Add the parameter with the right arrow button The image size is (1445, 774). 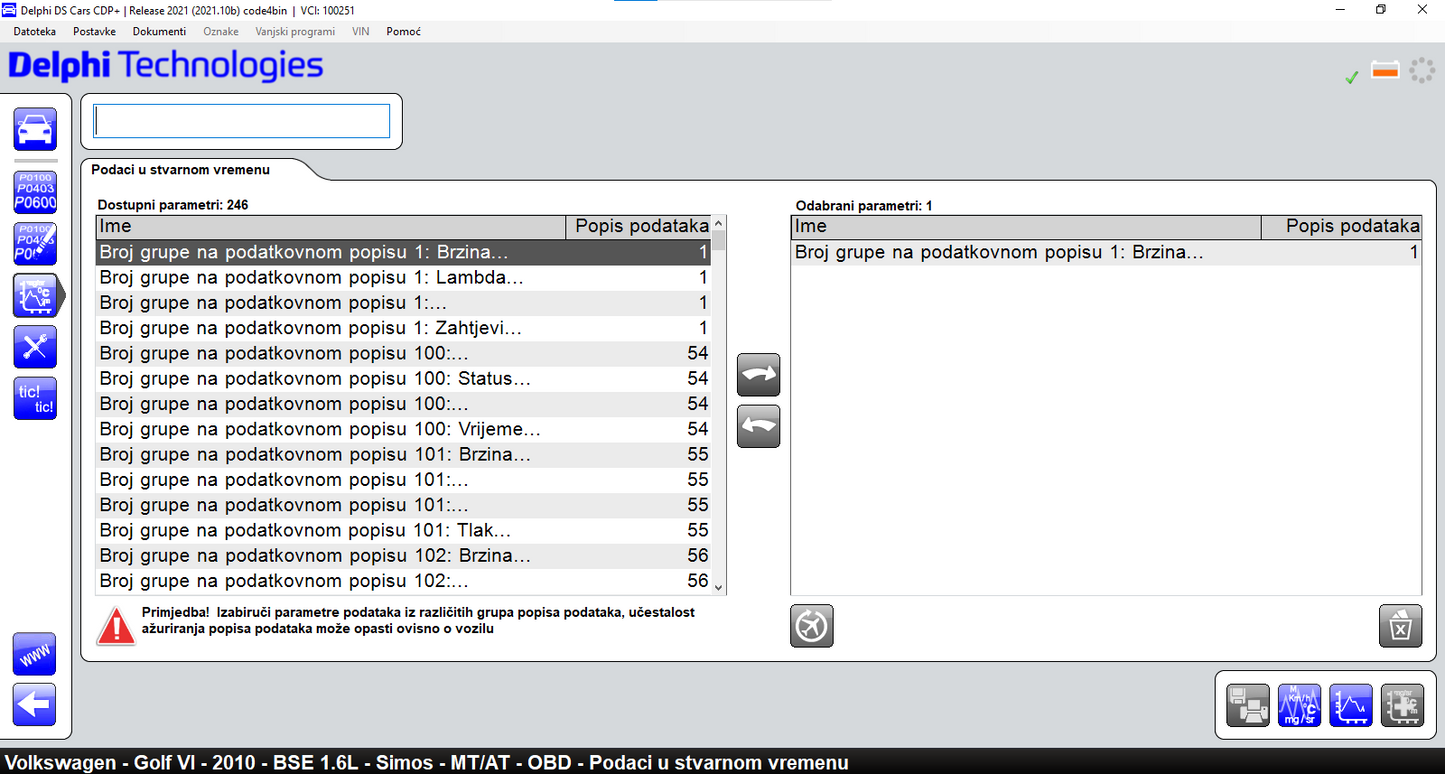pos(758,375)
